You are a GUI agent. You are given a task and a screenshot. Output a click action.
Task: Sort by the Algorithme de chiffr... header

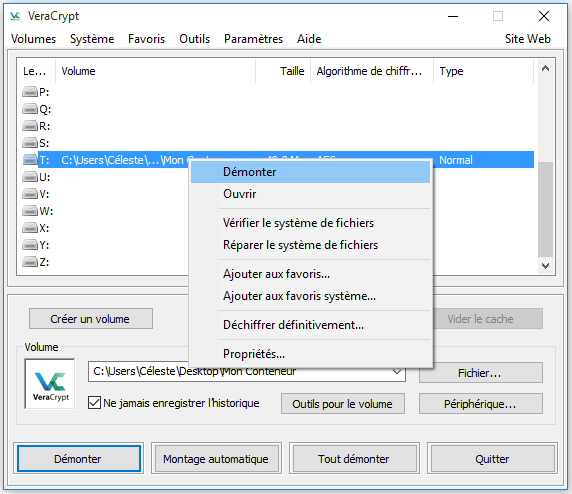pyautogui.click(x=372, y=71)
